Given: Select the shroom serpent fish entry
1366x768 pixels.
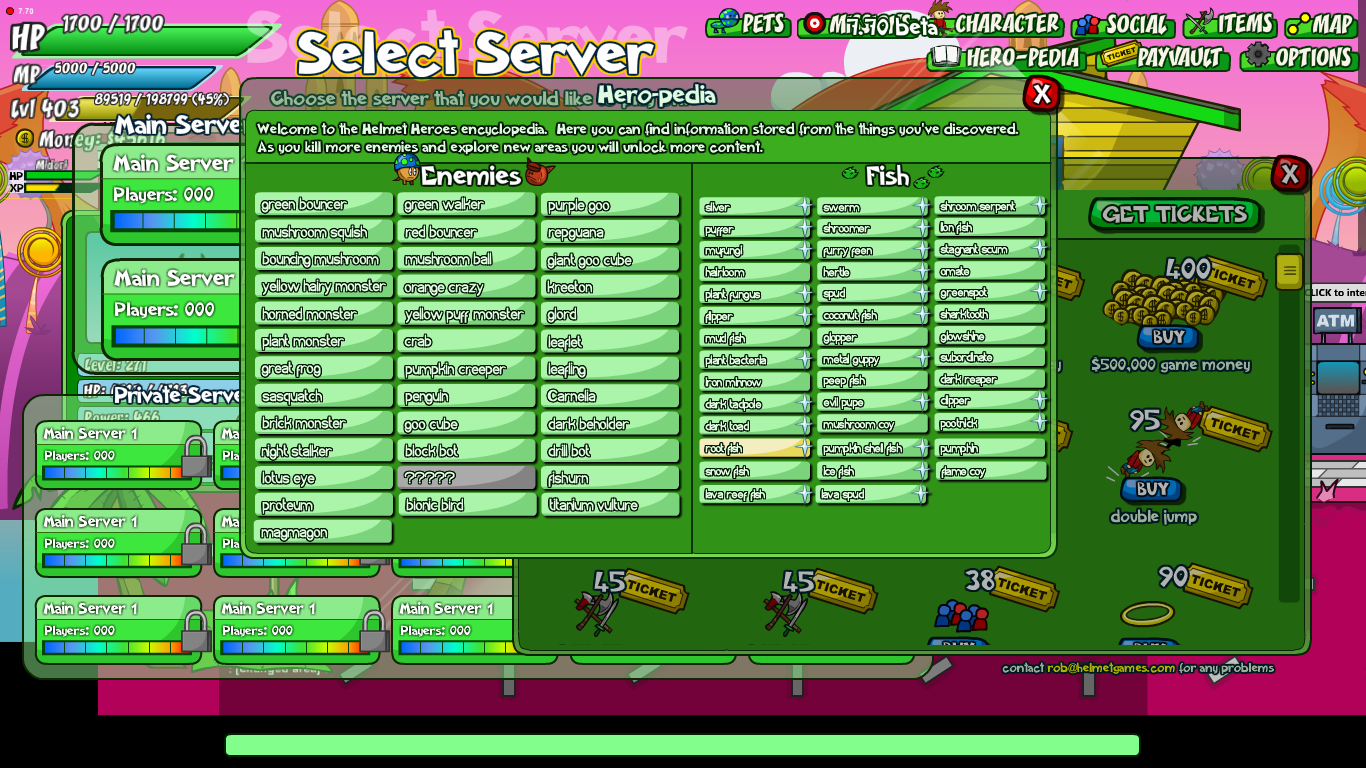Looking at the screenshot, I should coord(991,206).
